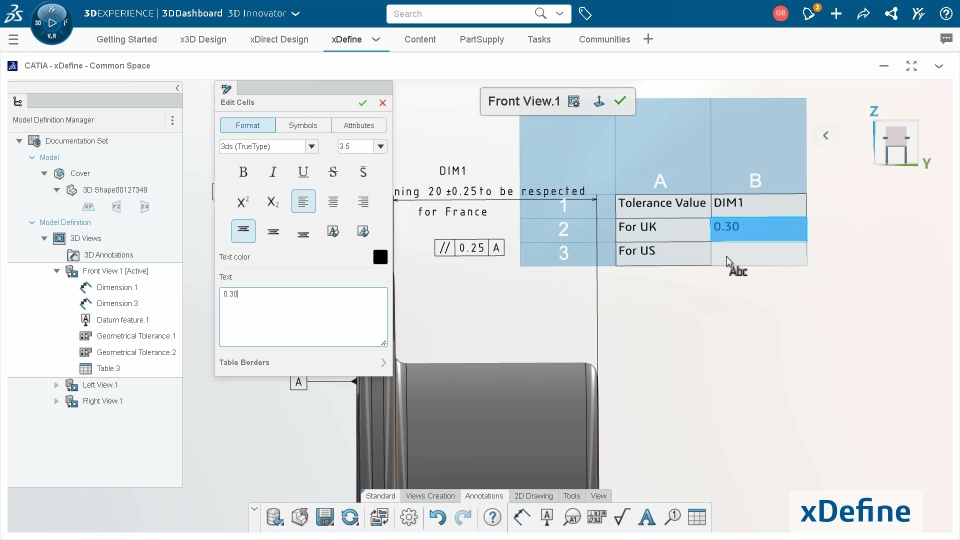Image resolution: width=960 pixels, height=540 pixels.
Task: Select table cell For US
Action: pos(663,251)
